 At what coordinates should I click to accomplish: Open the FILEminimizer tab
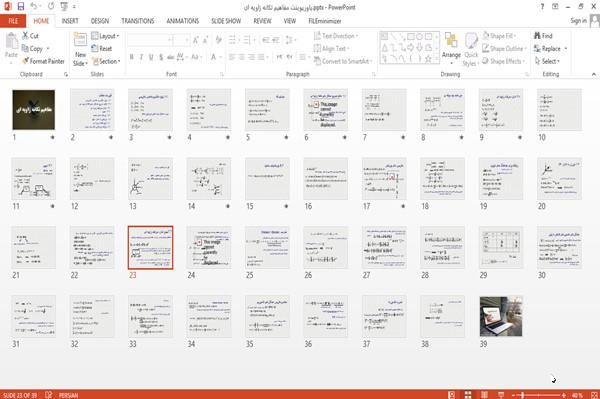tap(324, 21)
